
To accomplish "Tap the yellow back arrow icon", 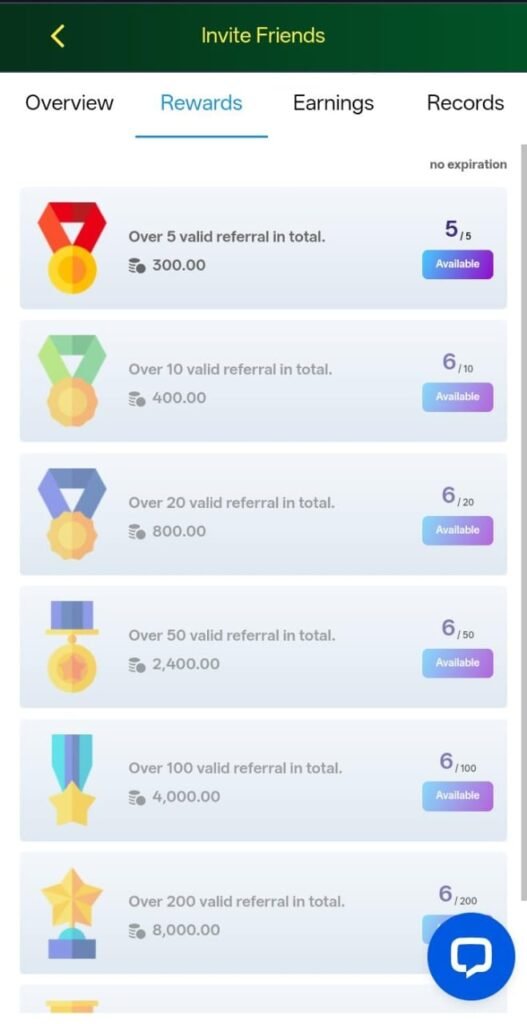I will 57,35.
